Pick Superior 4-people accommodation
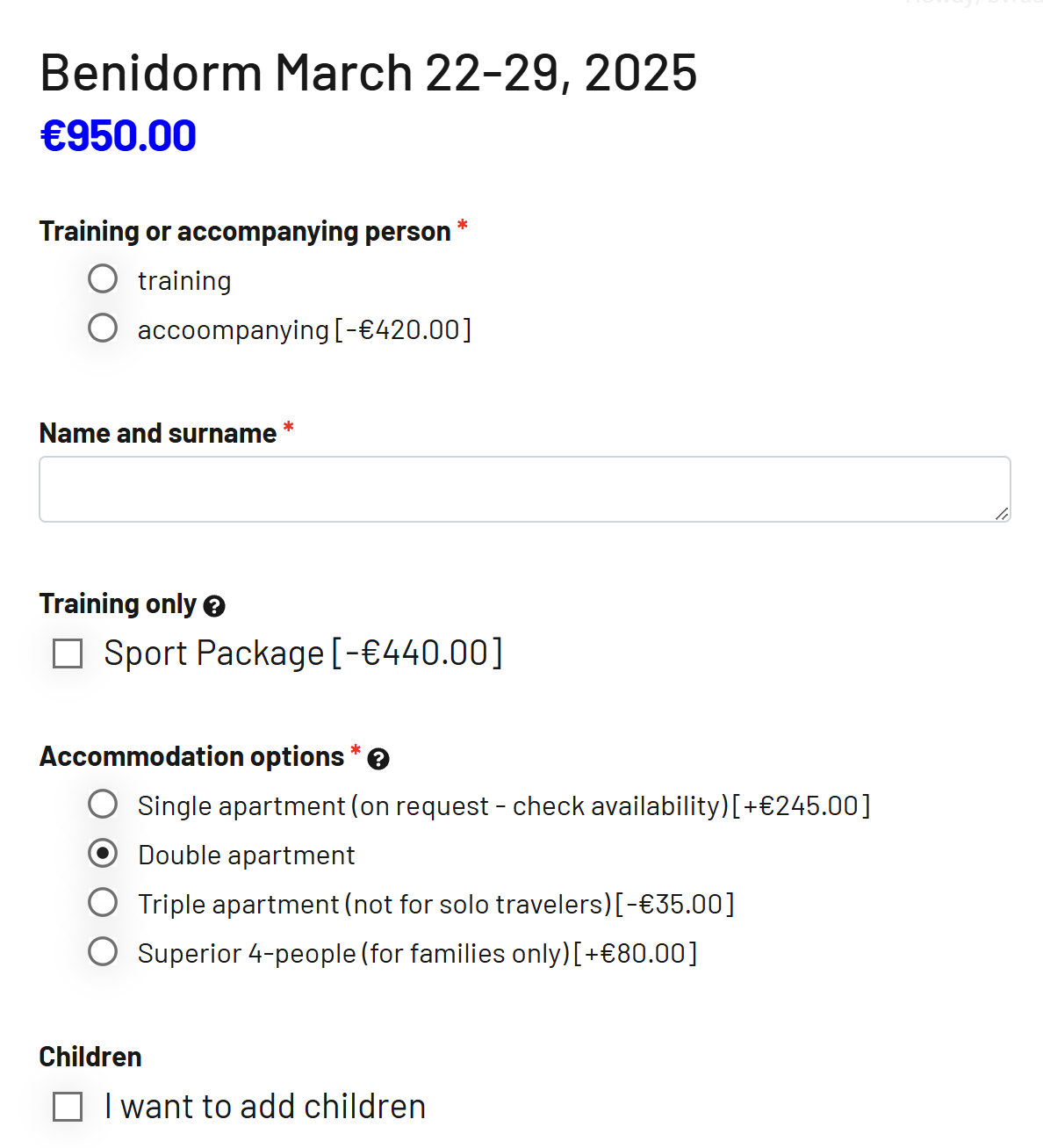This screenshot has width=1043, height=1148. [x=103, y=952]
